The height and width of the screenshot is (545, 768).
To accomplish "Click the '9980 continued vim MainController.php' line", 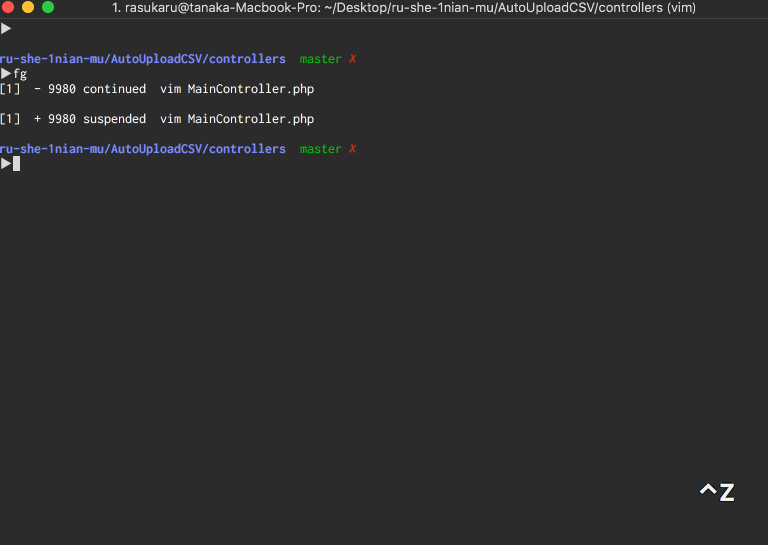I will tap(157, 89).
